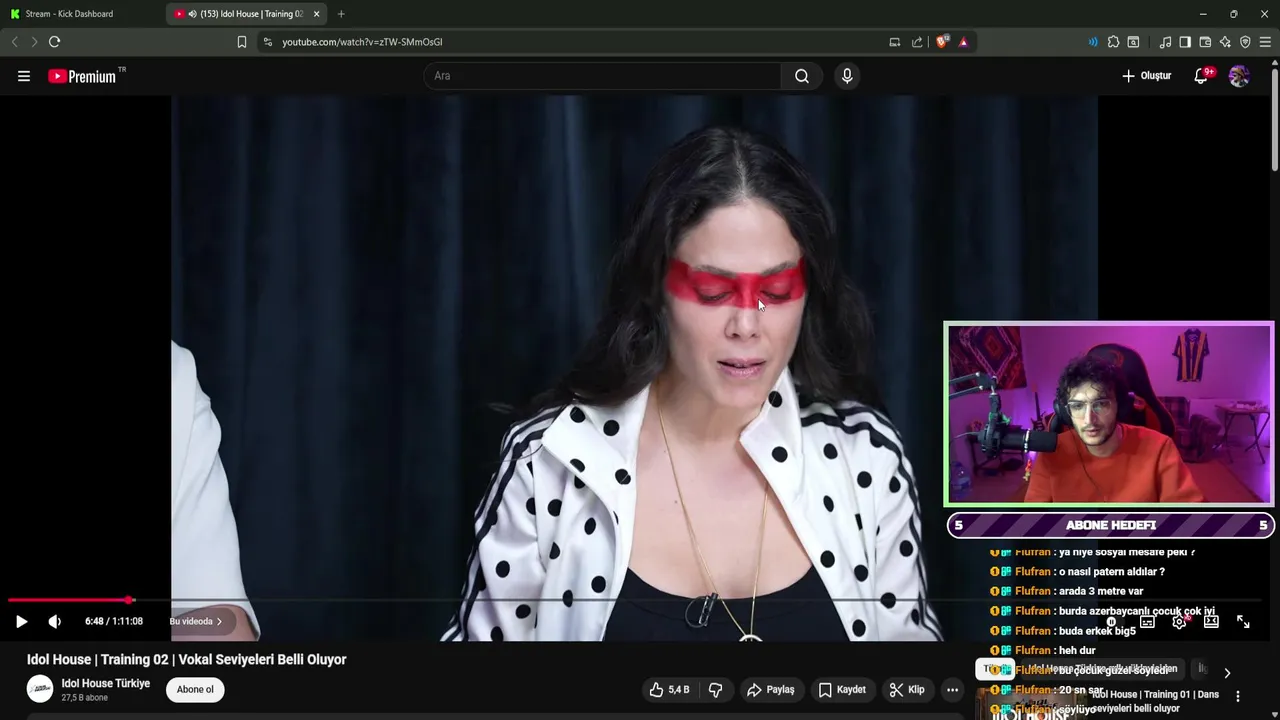Click the red playhead scrubber dot

pyautogui.click(x=129, y=600)
